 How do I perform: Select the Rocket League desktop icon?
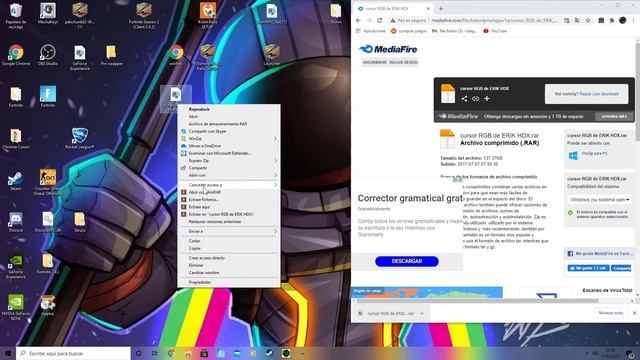pyautogui.click(x=80, y=138)
